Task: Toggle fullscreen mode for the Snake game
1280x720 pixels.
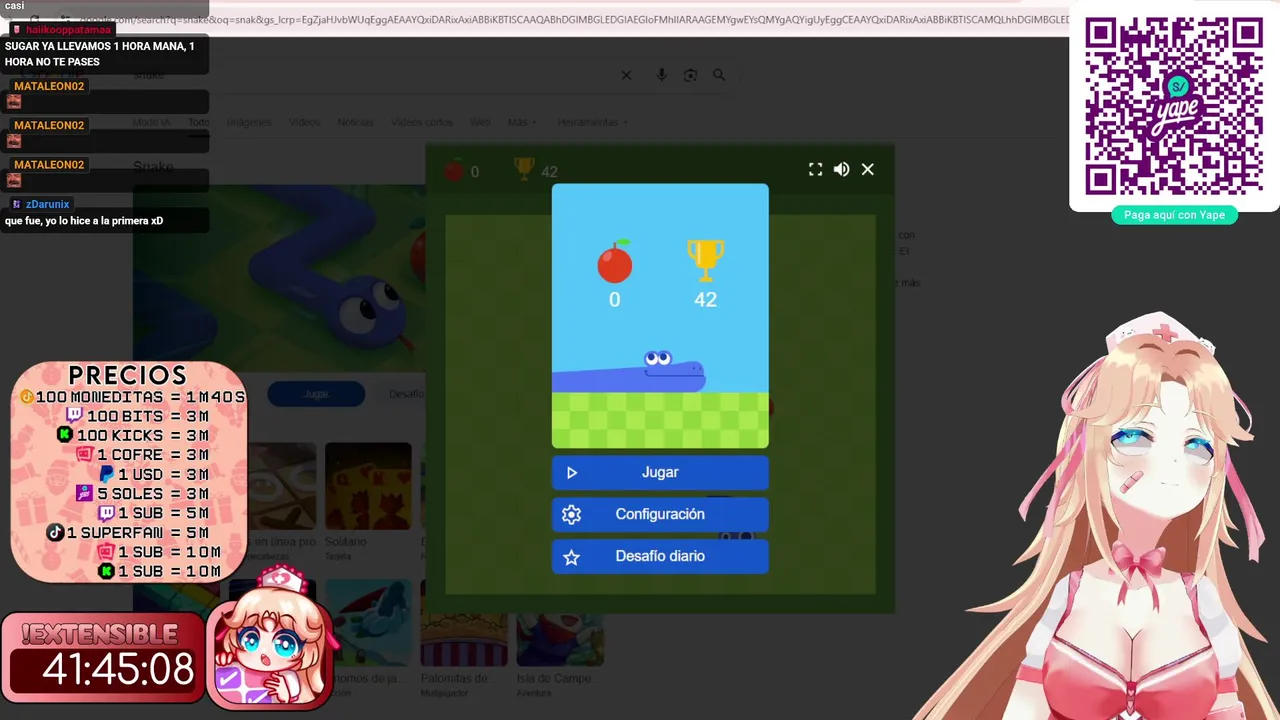Action: coord(816,170)
